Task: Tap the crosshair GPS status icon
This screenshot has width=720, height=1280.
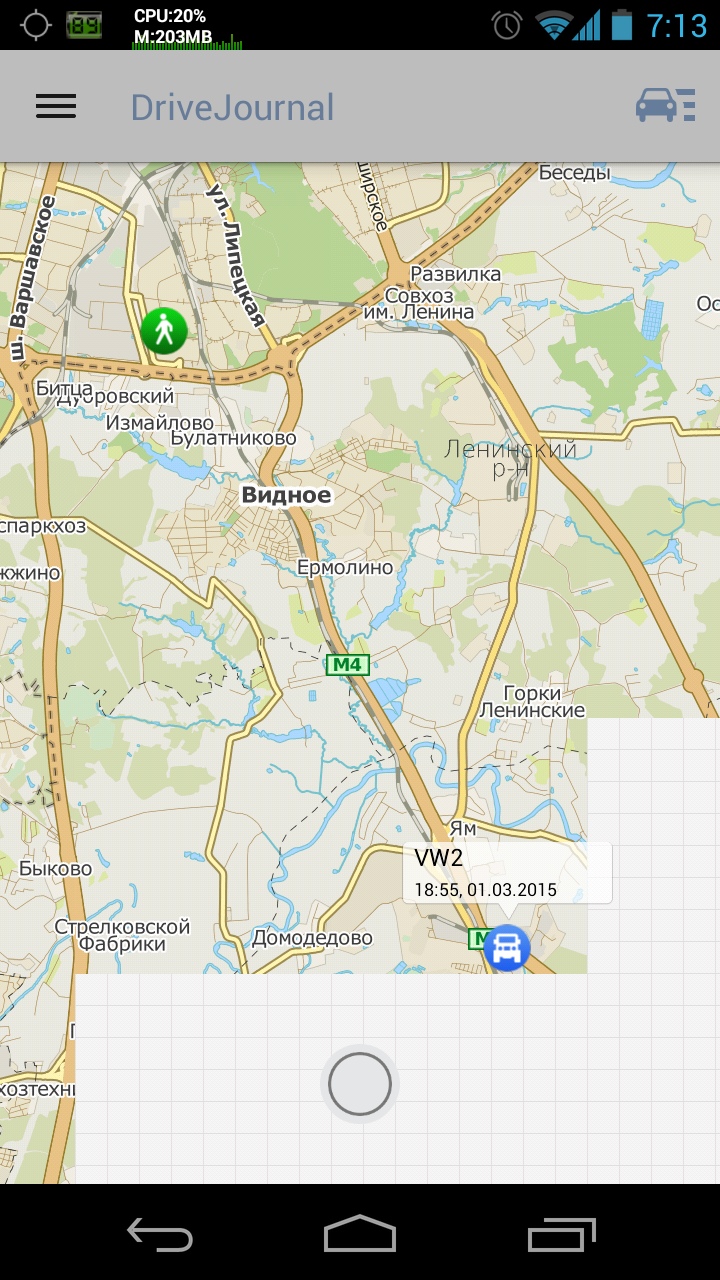Action: pyautogui.click(x=35, y=25)
